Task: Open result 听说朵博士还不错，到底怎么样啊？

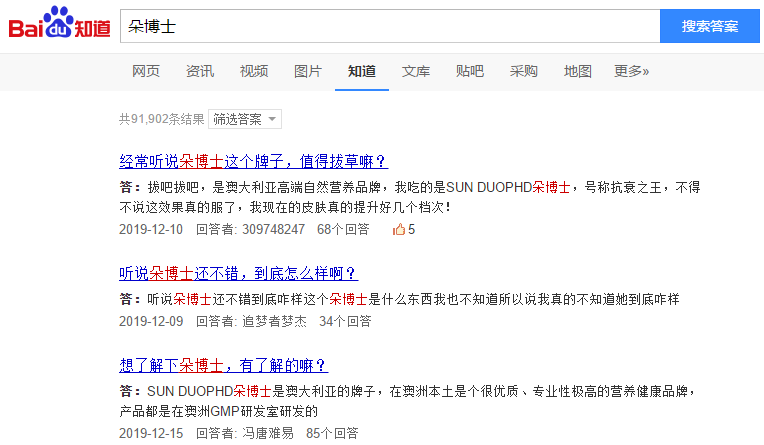Action: point(239,273)
